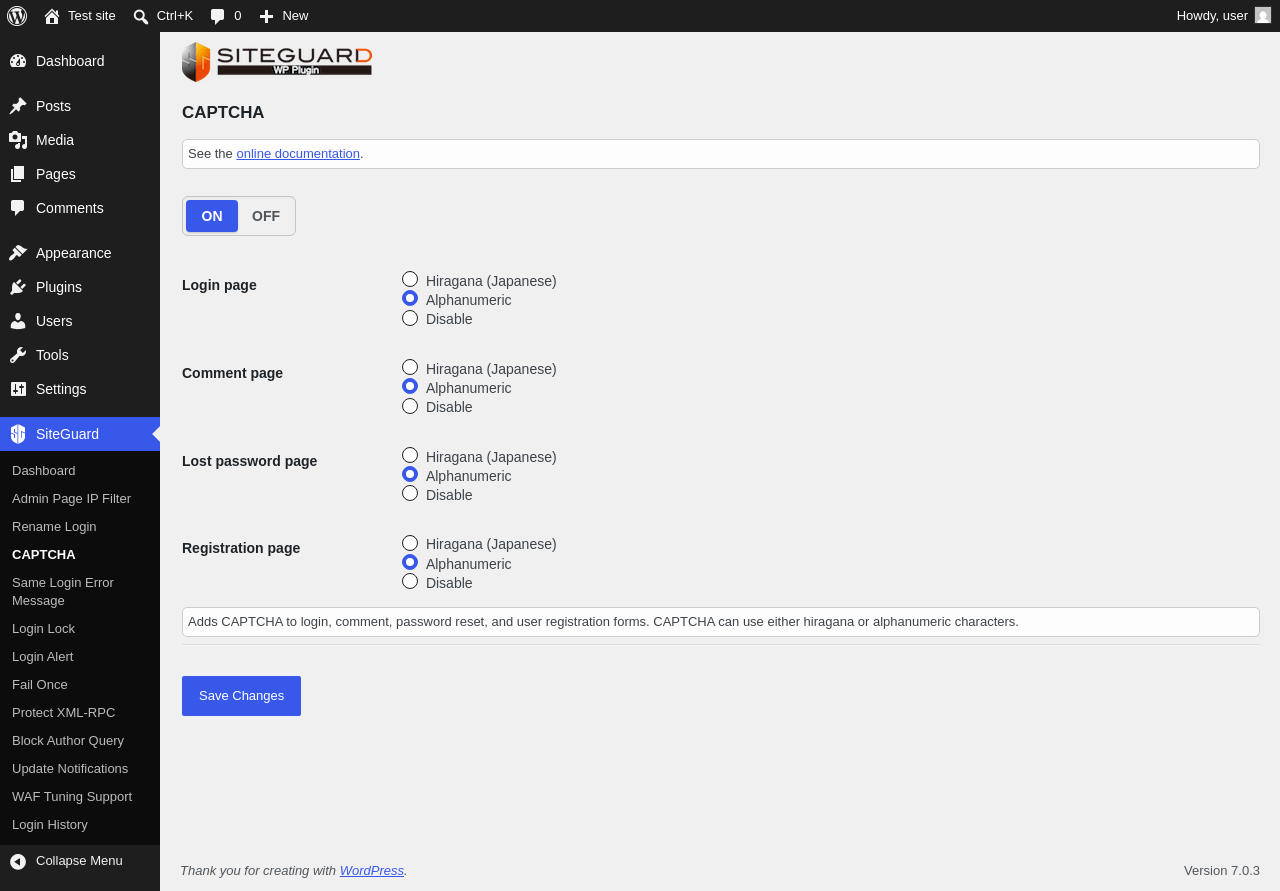Image resolution: width=1280 pixels, height=891 pixels.
Task: Open the Test site home icon
Action: (x=52, y=16)
